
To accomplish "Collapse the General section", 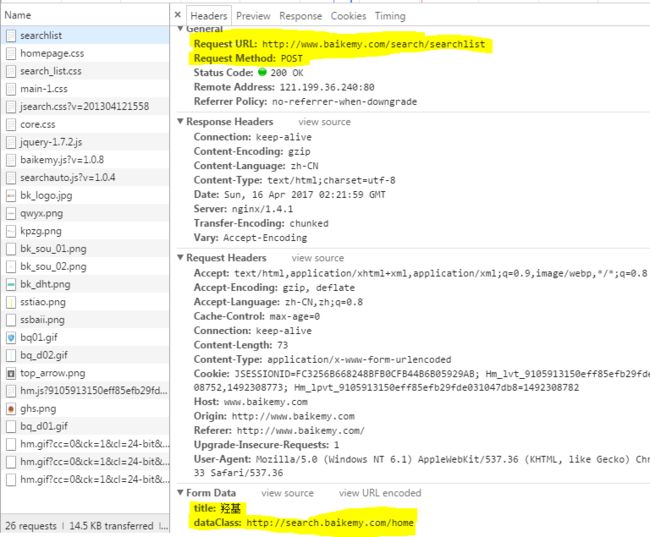I will (180, 29).
